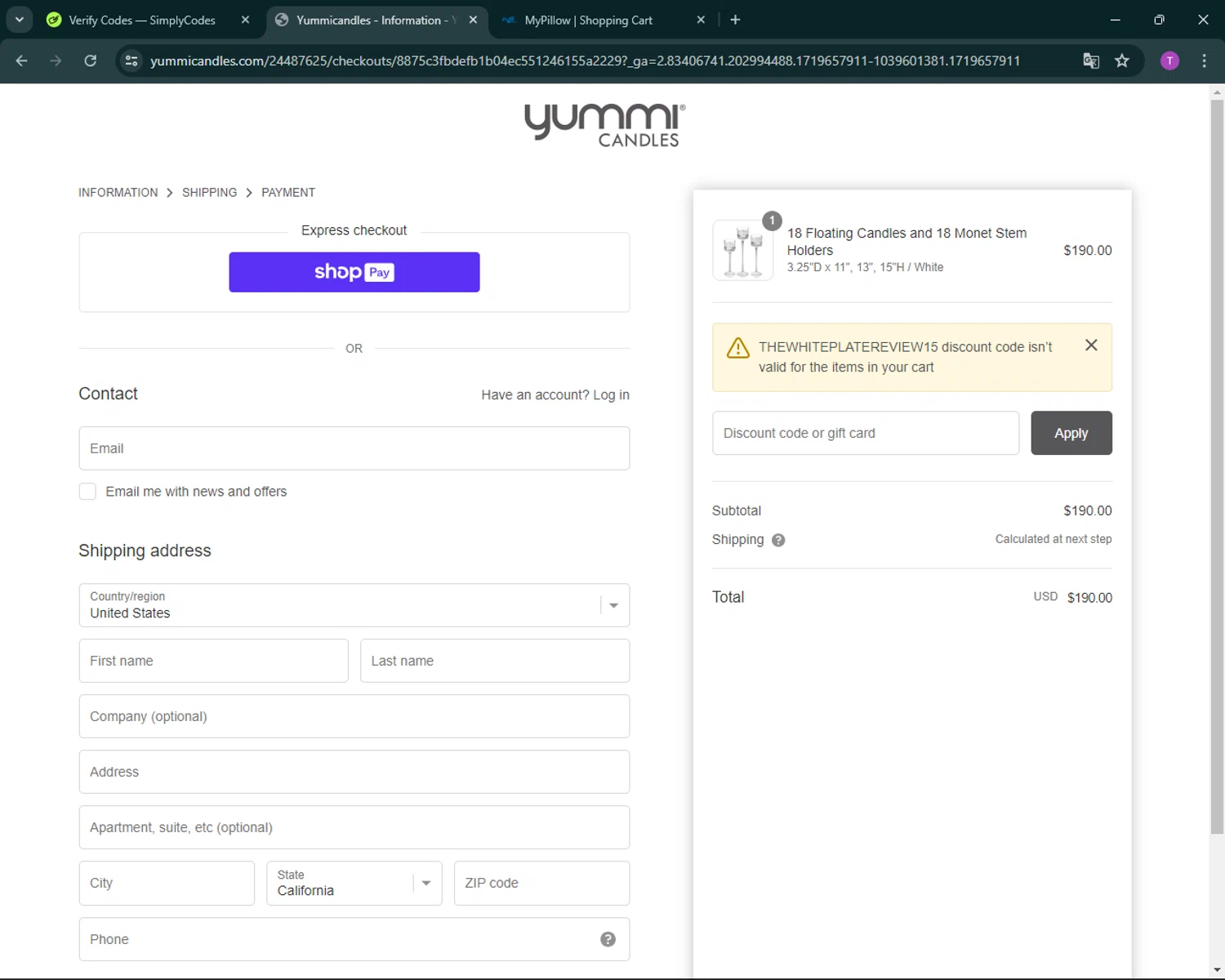Go to the PAYMENT breadcrumb step
This screenshot has height=980, width=1225.
click(288, 193)
